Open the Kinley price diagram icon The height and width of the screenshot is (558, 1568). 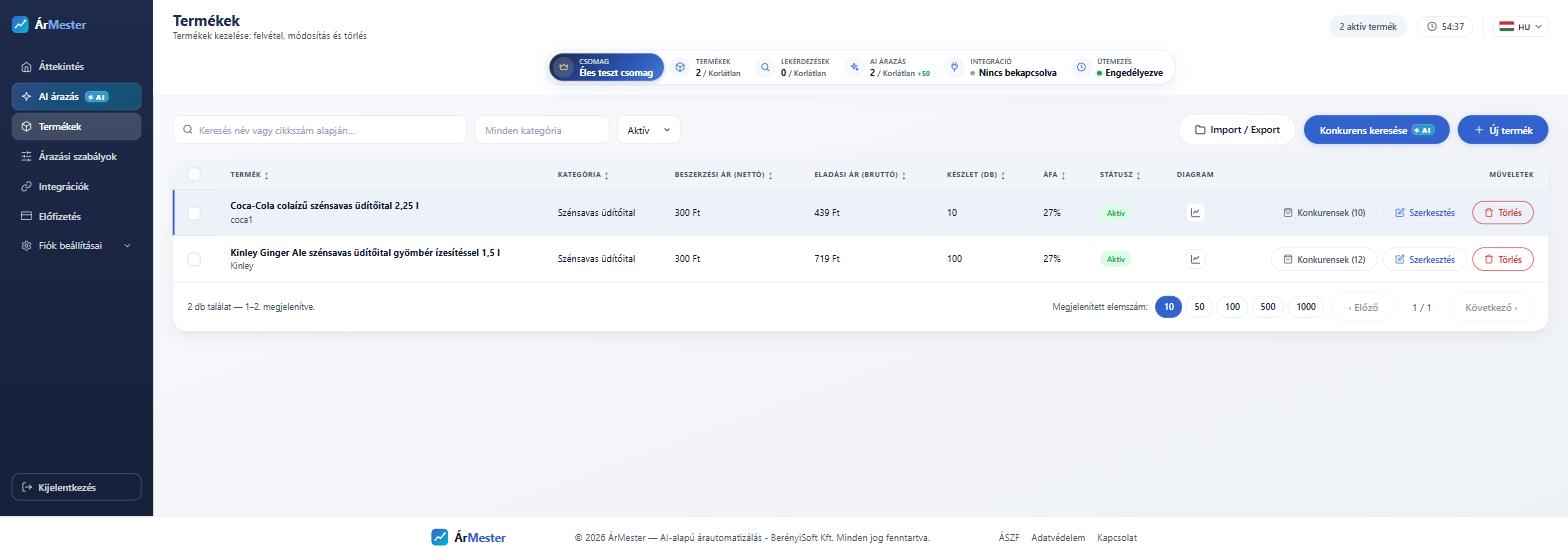tap(1195, 259)
